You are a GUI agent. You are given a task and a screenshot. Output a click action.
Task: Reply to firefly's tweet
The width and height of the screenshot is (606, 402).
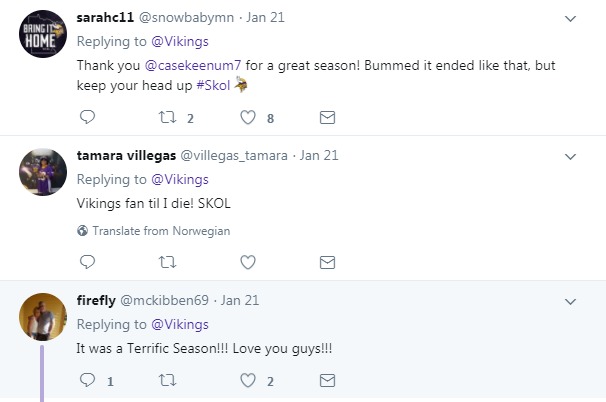[x=87, y=380]
